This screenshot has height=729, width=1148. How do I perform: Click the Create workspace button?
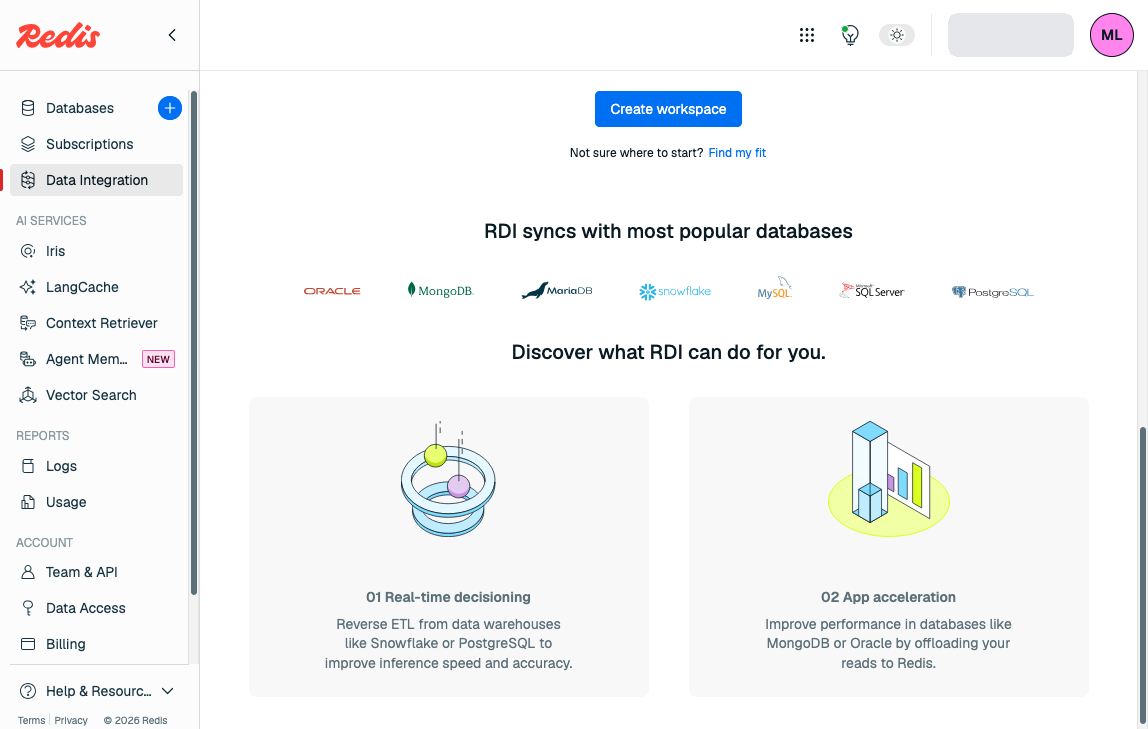click(x=668, y=109)
